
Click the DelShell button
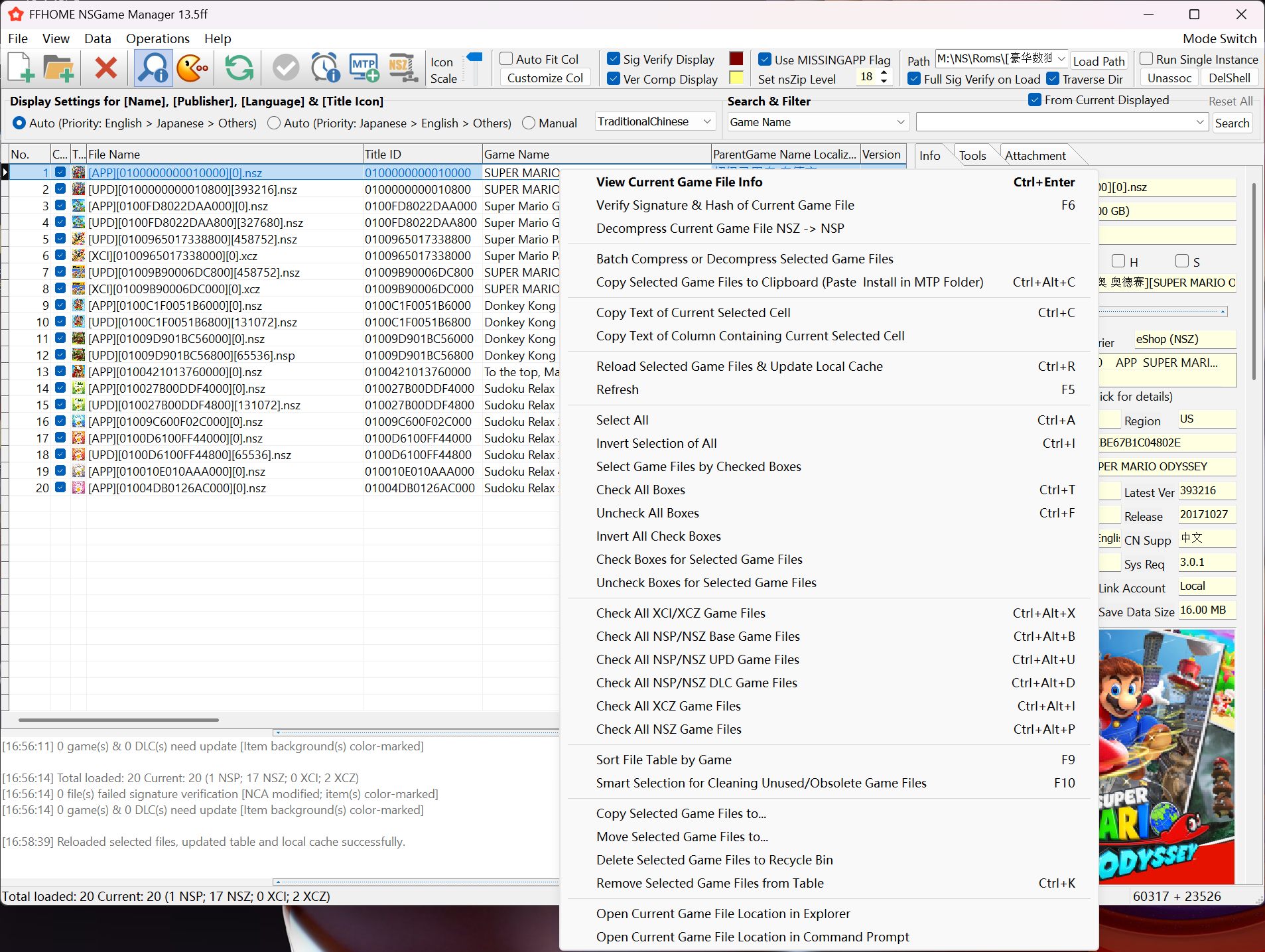pos(1229,78)
